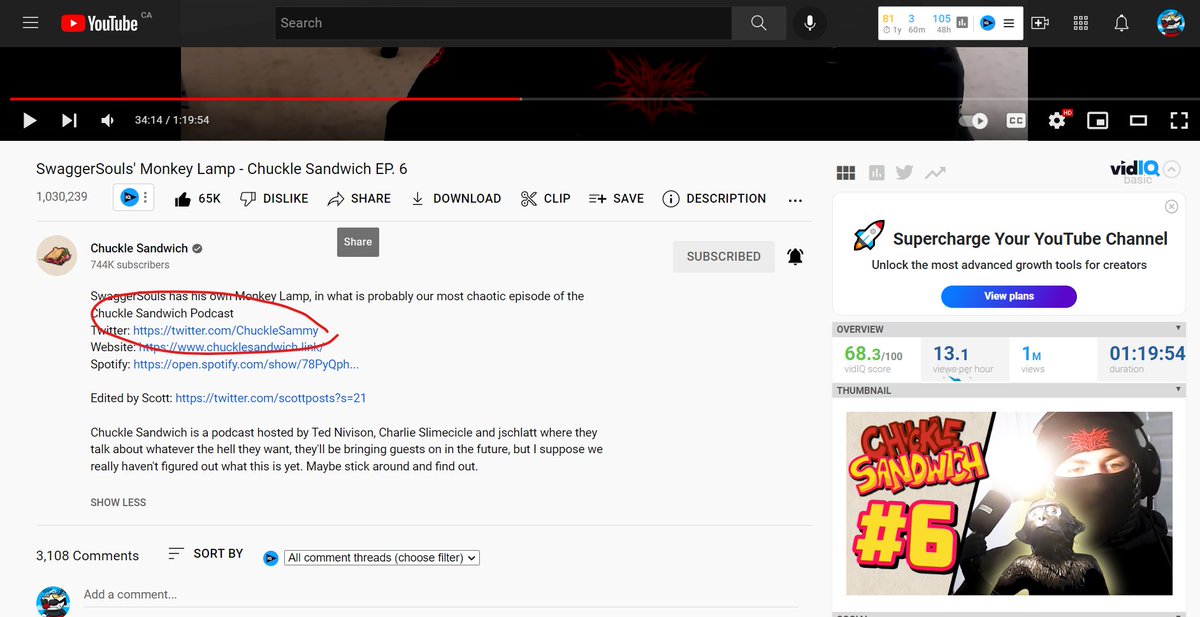Open the chucklesandwich website link
The width and height of the screenshot is (1200, 617).
[x=231, y=347]
